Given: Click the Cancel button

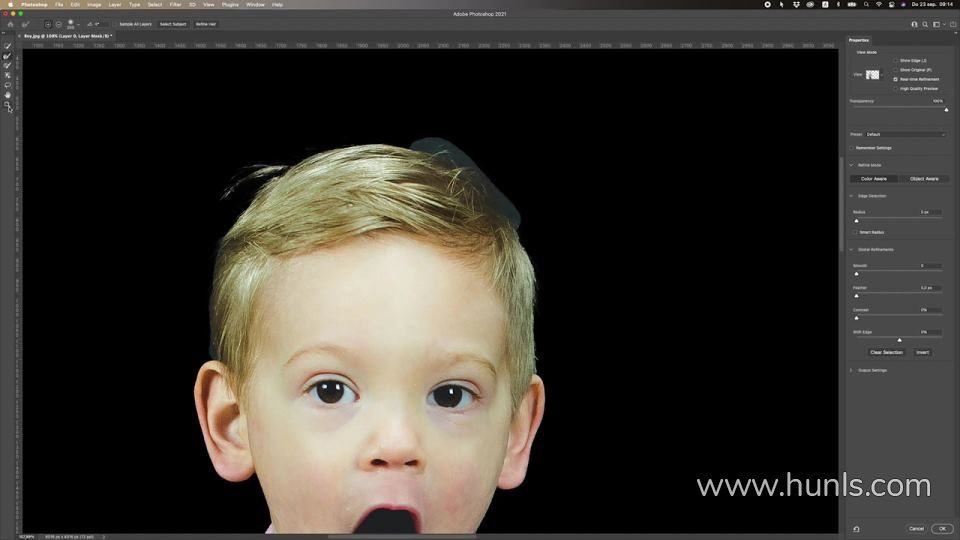Looking at the screenshot, I should 917,528.
